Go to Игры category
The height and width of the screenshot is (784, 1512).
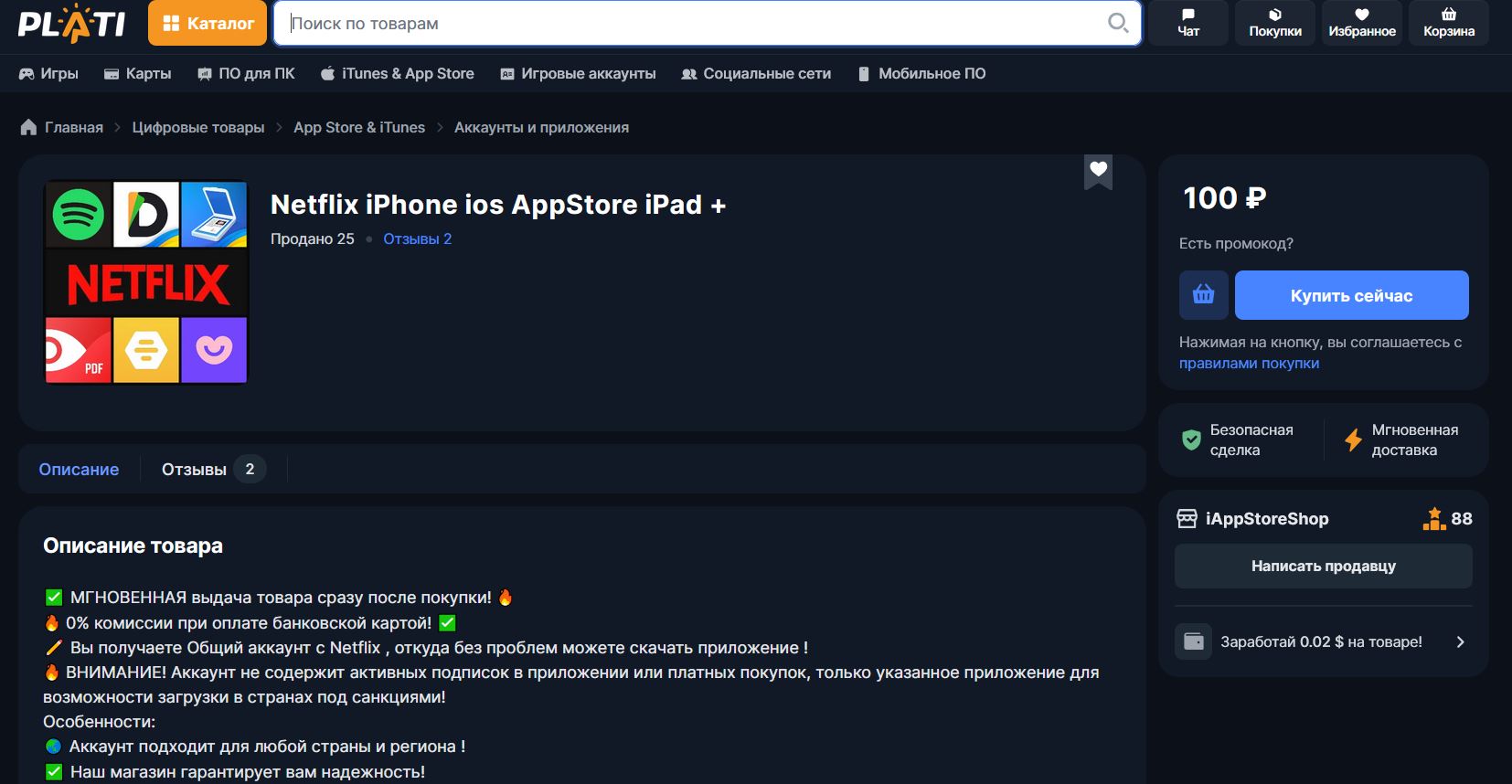tap(48, 73)
